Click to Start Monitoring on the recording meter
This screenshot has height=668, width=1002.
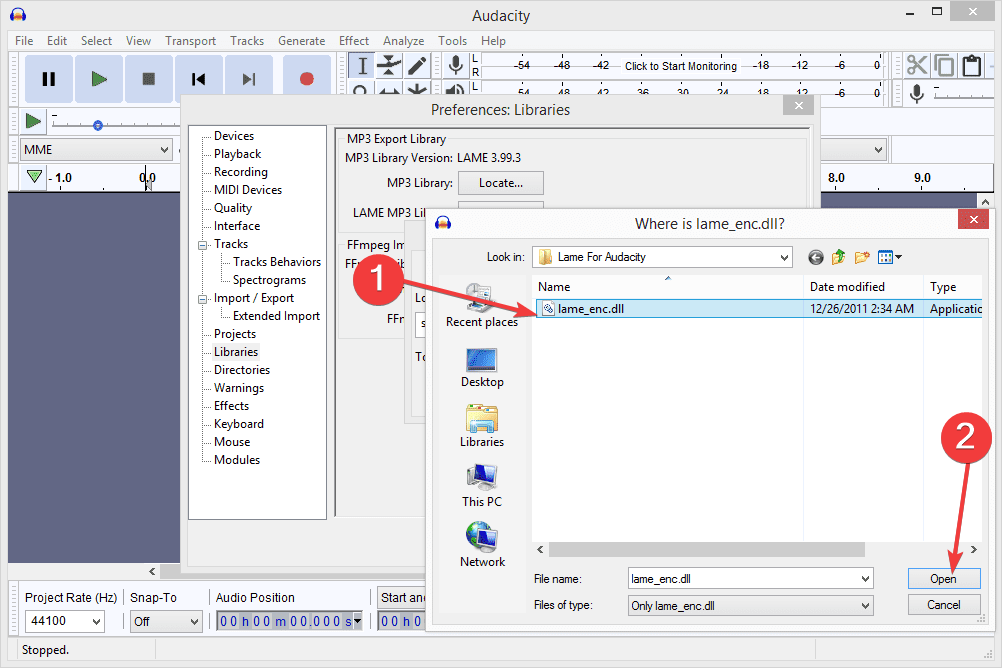tap(680, 66)
